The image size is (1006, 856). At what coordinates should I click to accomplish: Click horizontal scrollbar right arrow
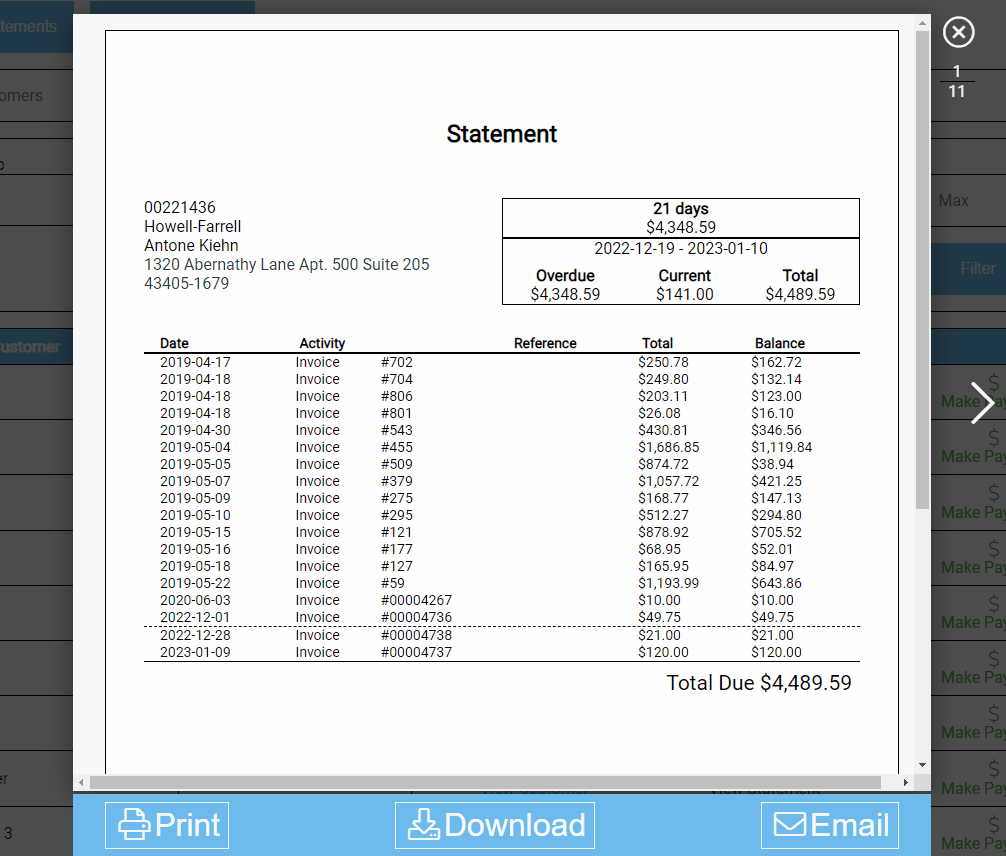[x=905, y=782]
